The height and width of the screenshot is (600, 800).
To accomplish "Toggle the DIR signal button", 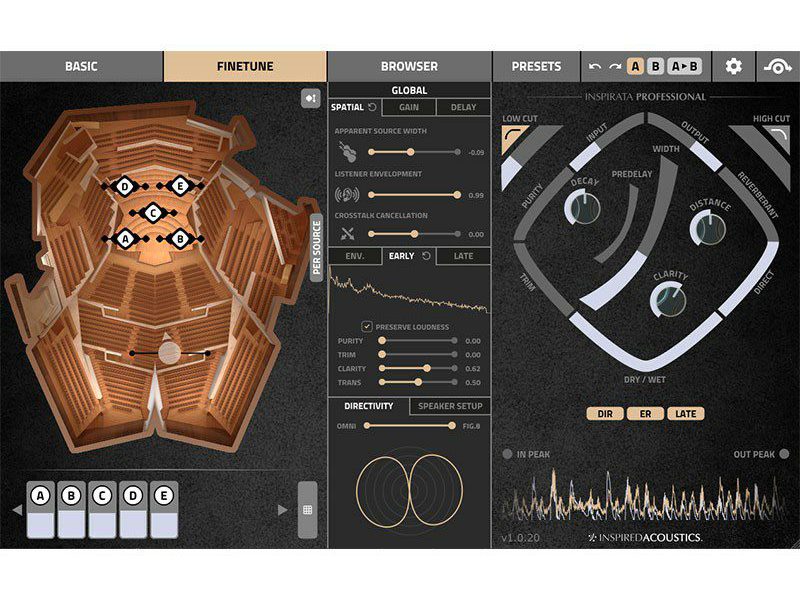I will coord(605,414).
